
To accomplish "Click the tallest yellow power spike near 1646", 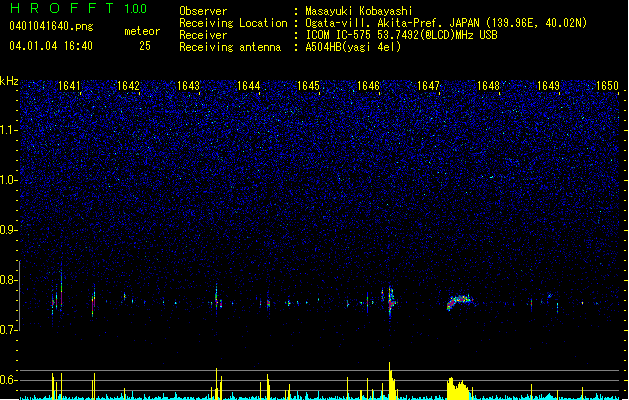I will pyautogui.click(x=390, y=381).
